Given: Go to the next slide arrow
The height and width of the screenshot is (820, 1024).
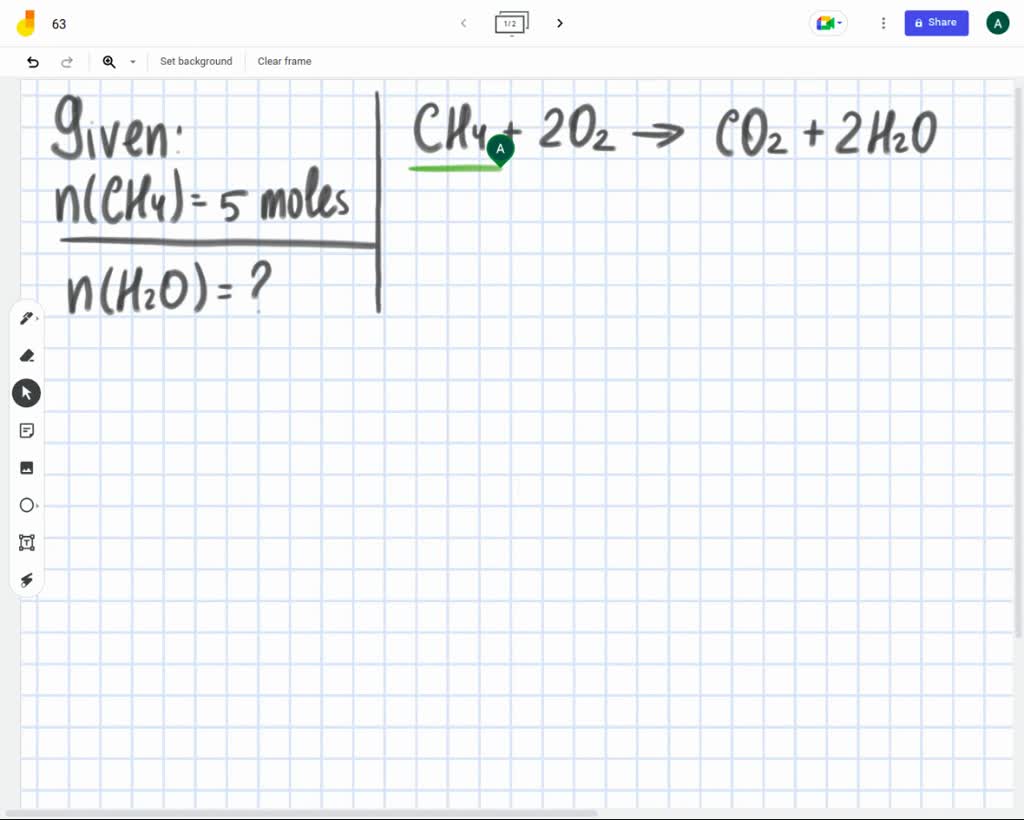Looking at the screenshot, I should coord(559,22).
